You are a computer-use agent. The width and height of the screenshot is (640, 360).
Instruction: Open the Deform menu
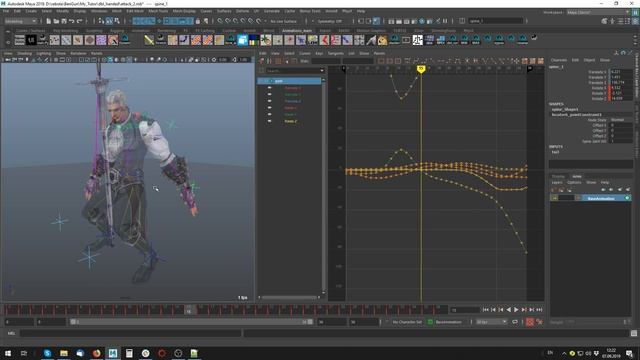tap(242, 11)
